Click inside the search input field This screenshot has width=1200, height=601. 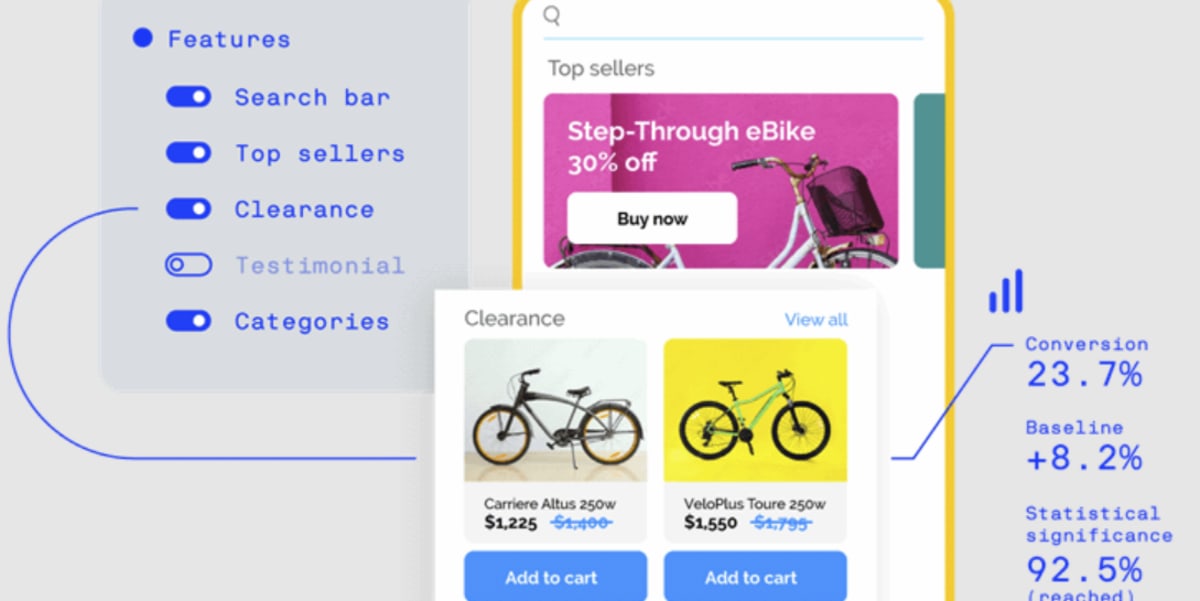[730, 18]
